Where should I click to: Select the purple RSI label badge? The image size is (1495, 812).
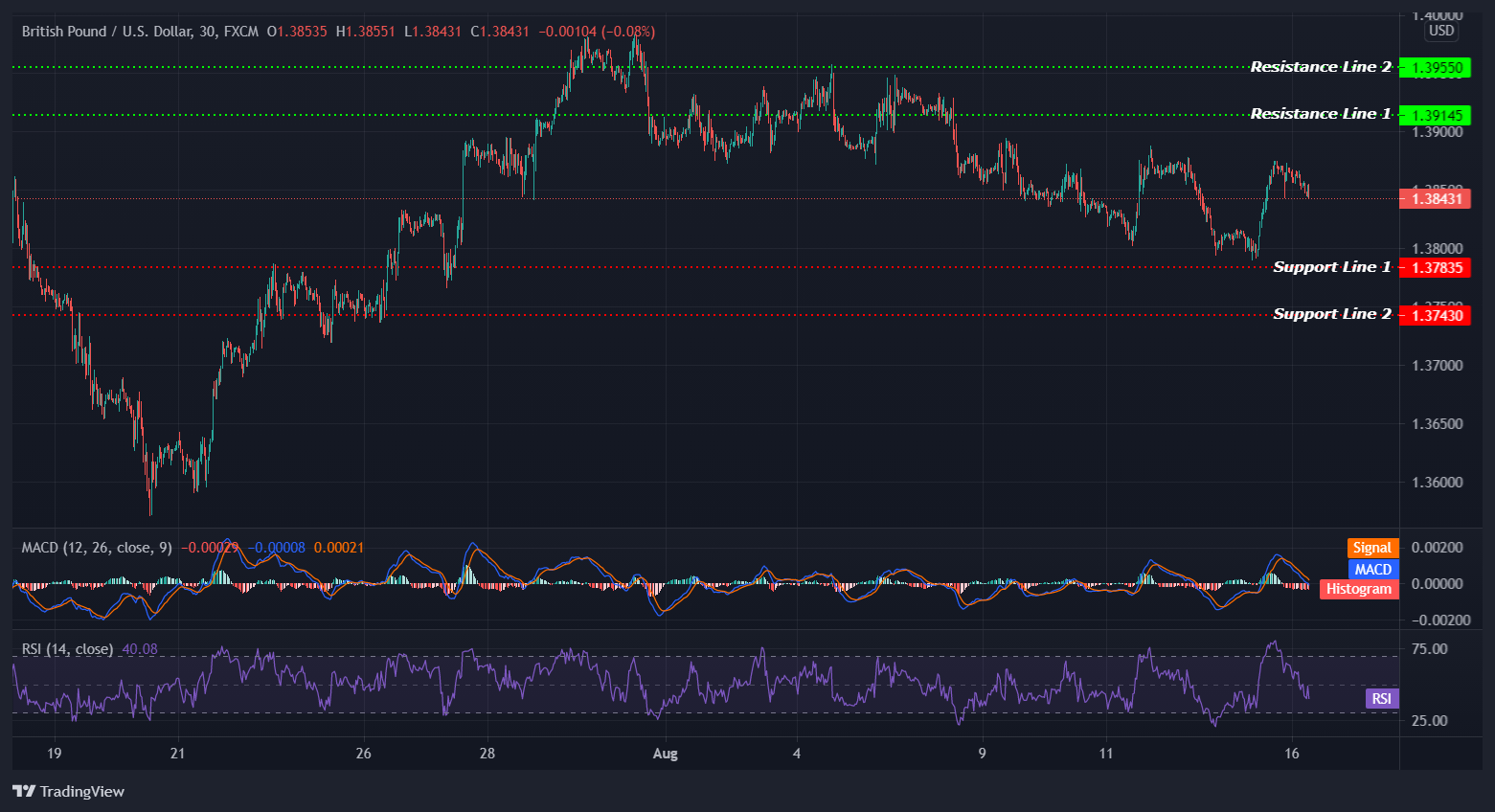pos(1380,698)
